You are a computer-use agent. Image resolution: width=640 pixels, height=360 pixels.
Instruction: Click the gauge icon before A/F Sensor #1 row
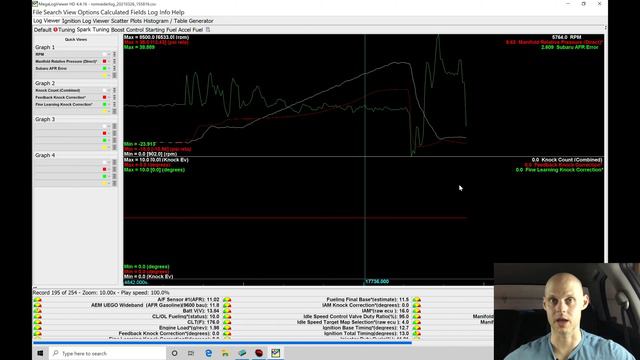tap(37, 300)
